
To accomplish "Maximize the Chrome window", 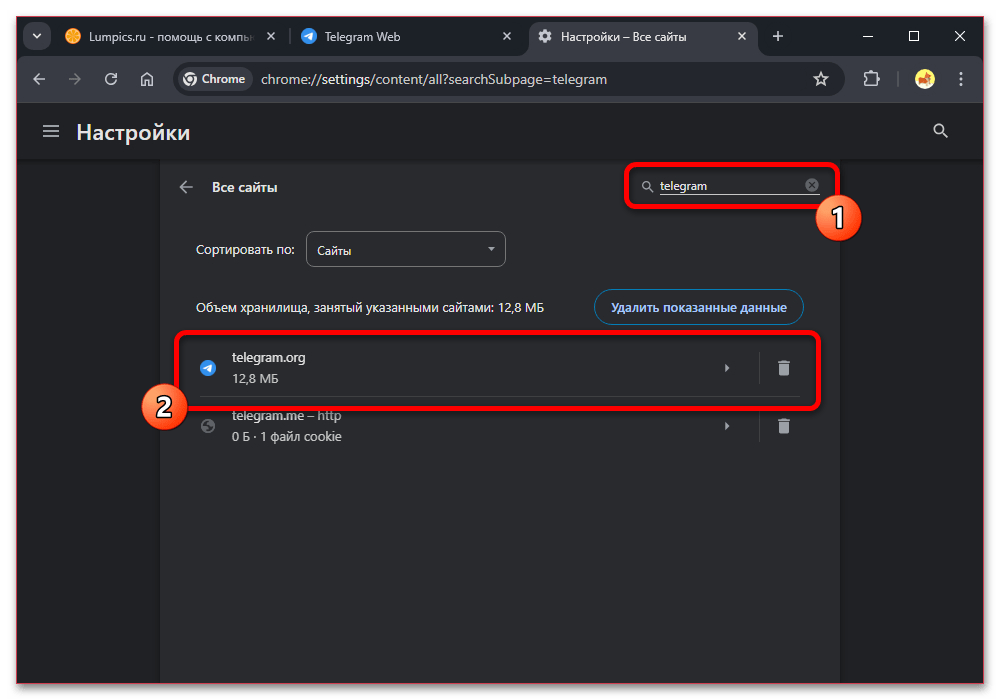I will (x=913, y=36).
